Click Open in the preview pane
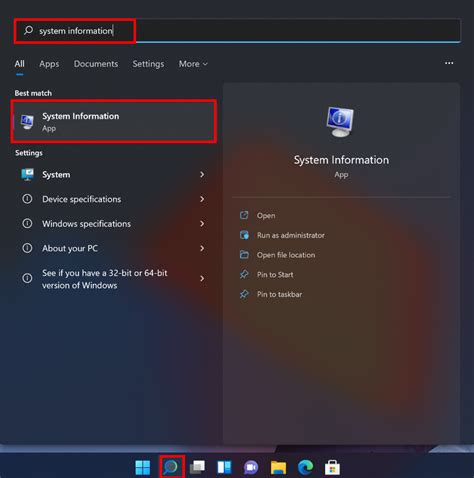Viewport: 474px width, 478px height. 266,216
